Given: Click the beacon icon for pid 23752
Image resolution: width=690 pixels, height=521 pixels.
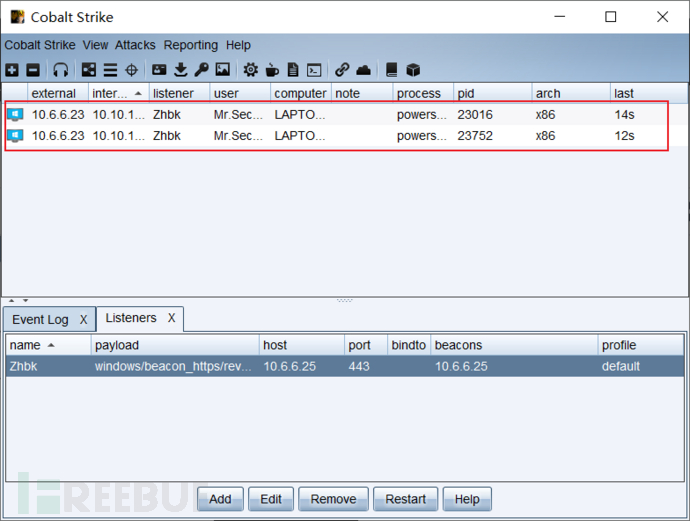Looking at the screenshot, I should pos(15,136).
